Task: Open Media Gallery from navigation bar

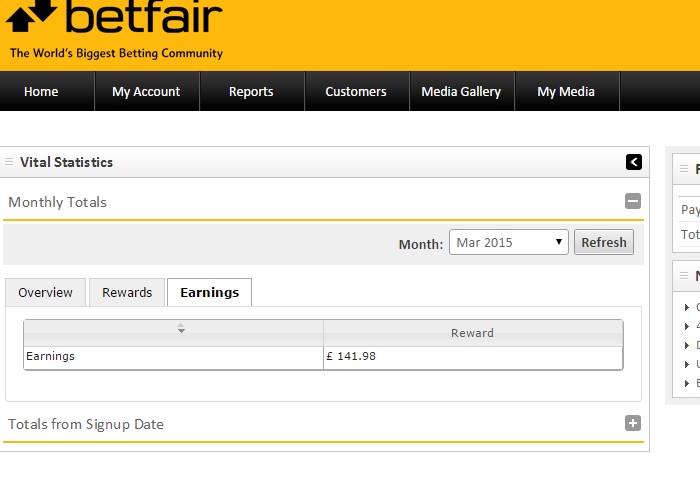Action: 461,91
